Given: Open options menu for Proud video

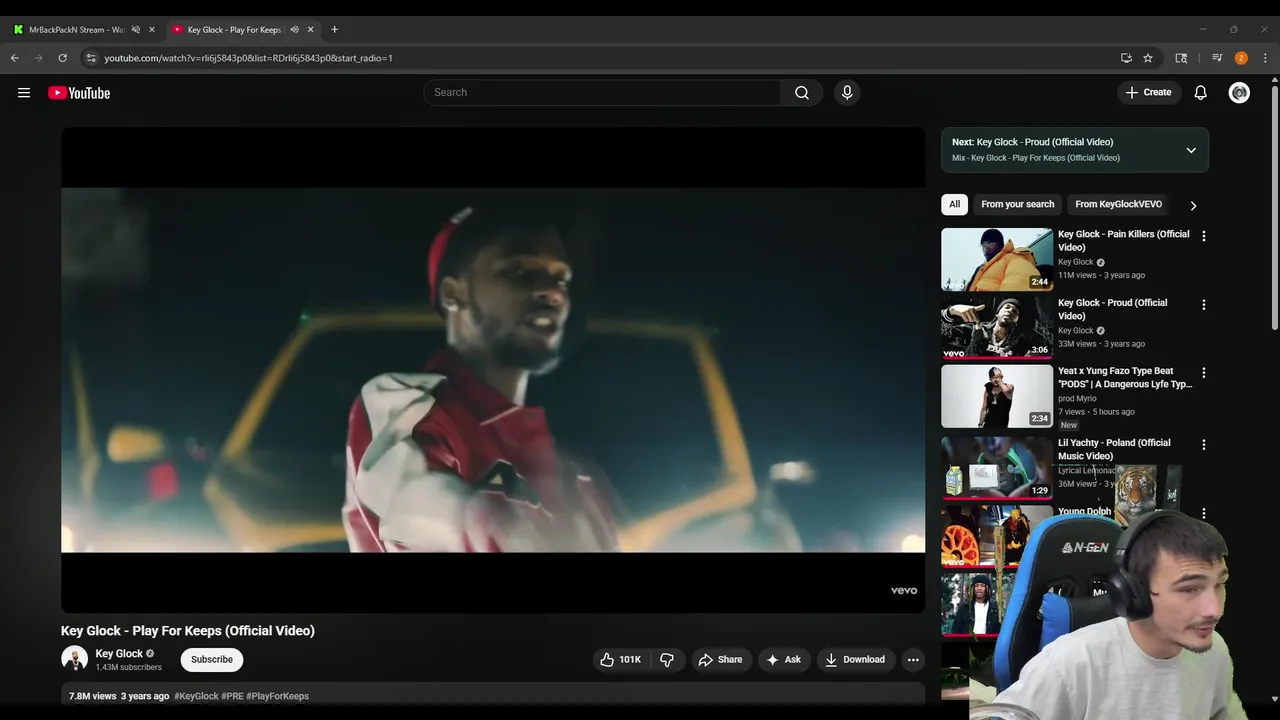Looking at the screenshot, I should 1204,304.
